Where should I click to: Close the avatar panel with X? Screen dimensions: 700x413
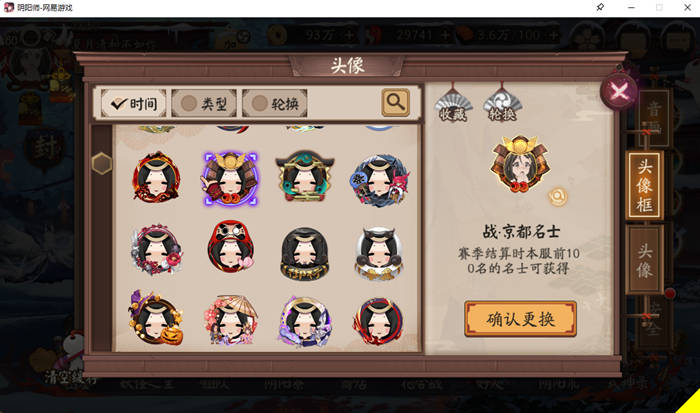point(619,92)
